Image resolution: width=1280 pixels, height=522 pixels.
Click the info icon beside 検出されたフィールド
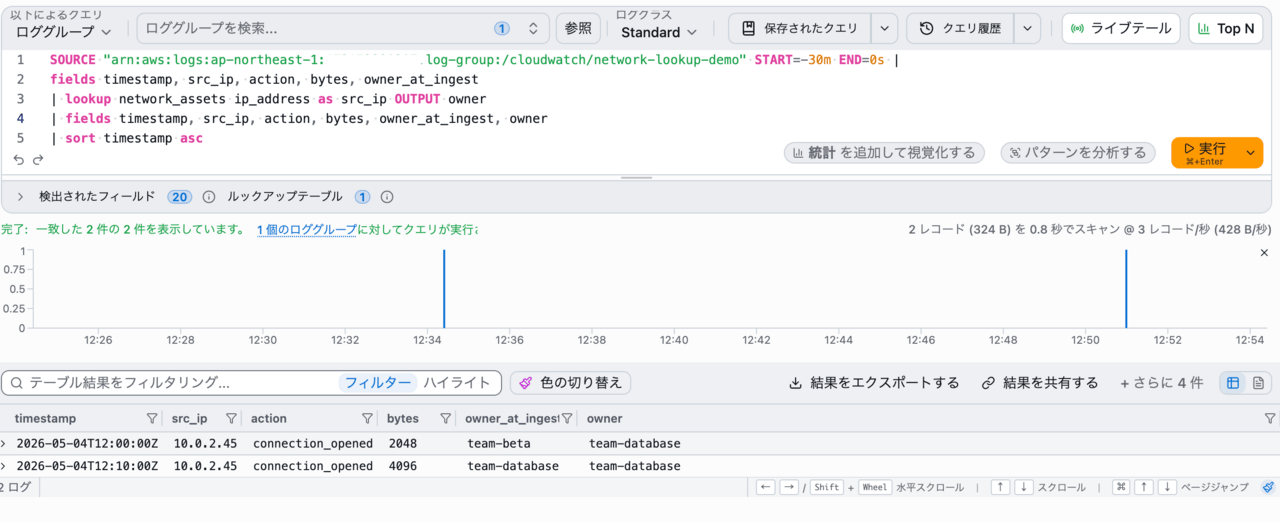pyautogui.click(x=209, y=197)
